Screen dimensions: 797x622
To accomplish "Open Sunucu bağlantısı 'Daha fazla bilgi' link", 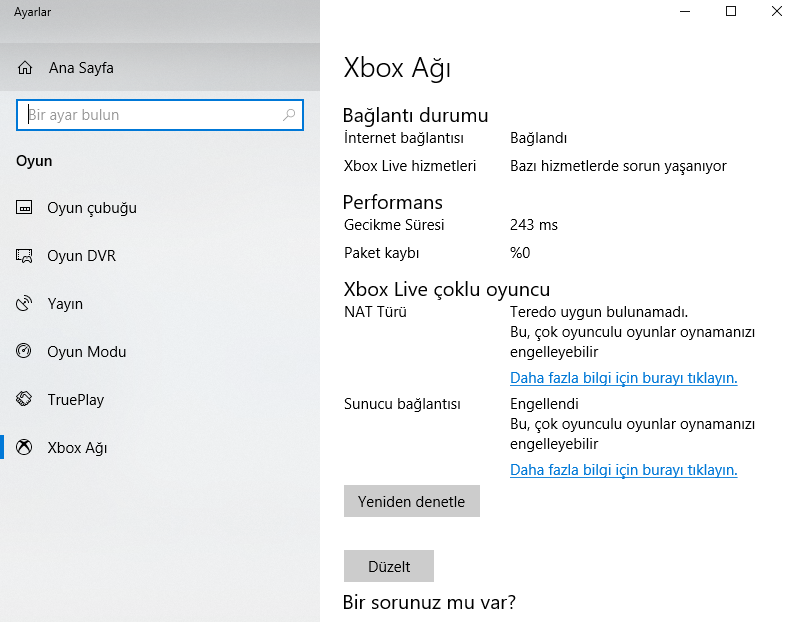I will [623, 470].
